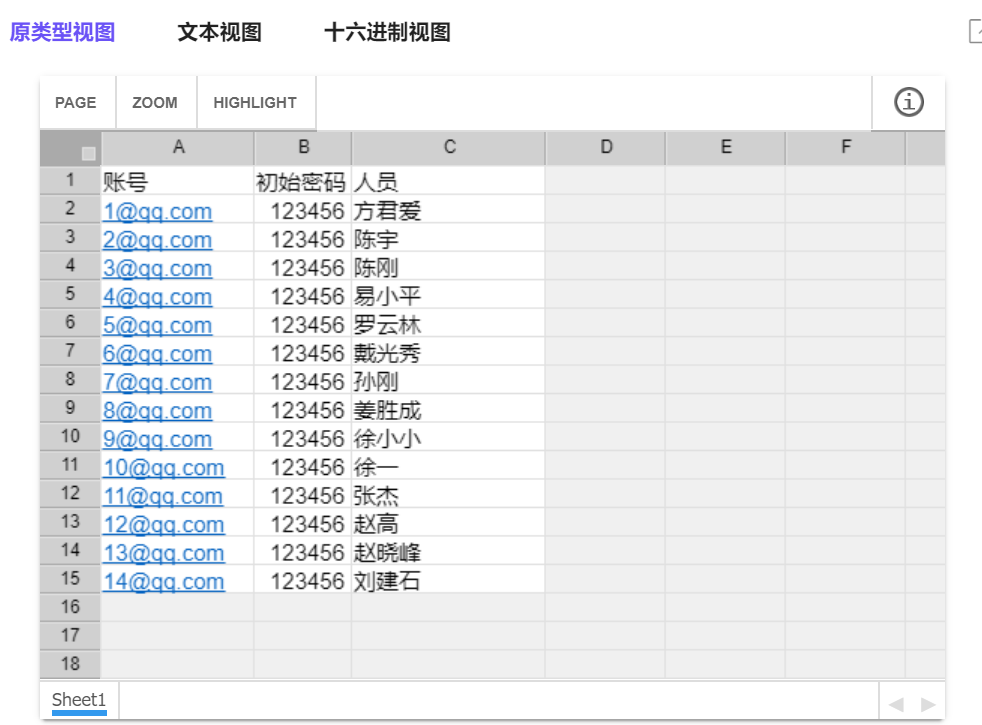Select the cell containing 徐小小
Viewport: 982px width, 725px height.
(x=448, y=438)
